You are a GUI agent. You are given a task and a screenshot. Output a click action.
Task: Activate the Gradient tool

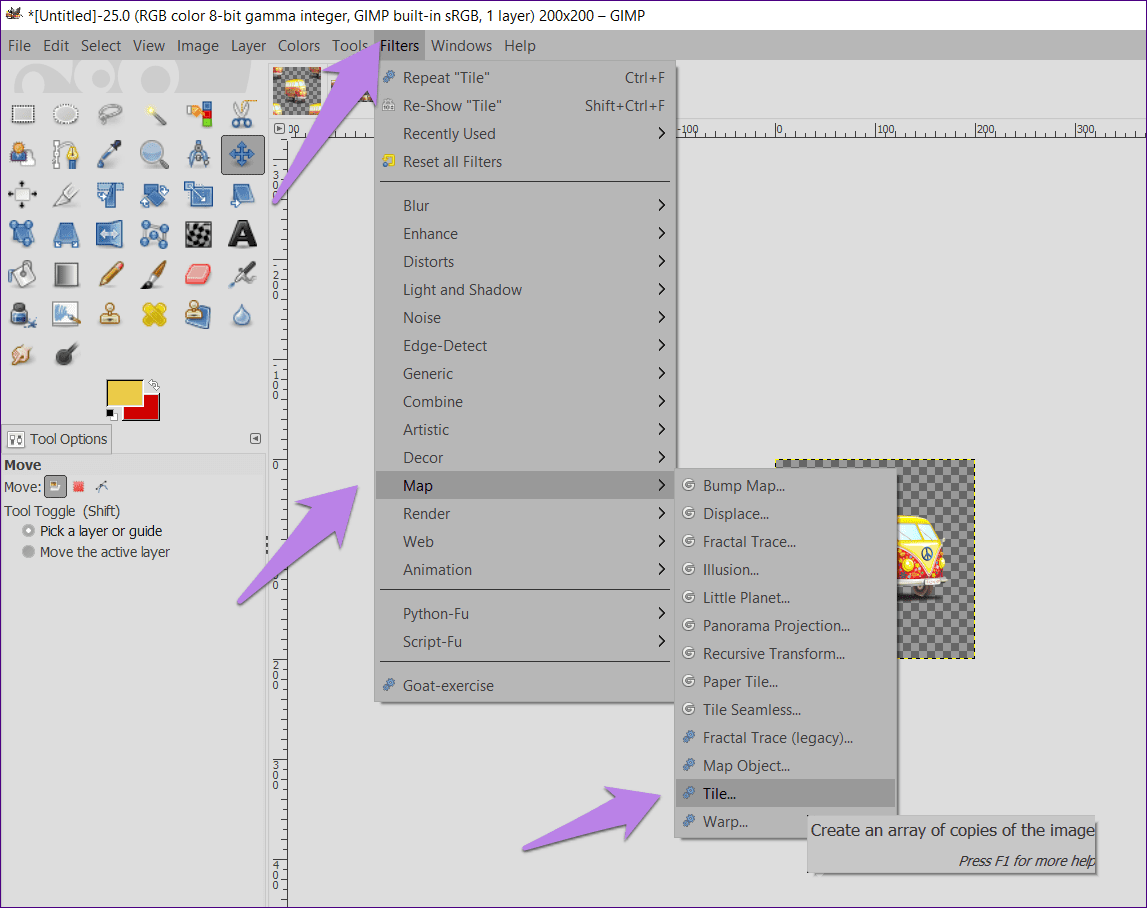coord(66,275)
